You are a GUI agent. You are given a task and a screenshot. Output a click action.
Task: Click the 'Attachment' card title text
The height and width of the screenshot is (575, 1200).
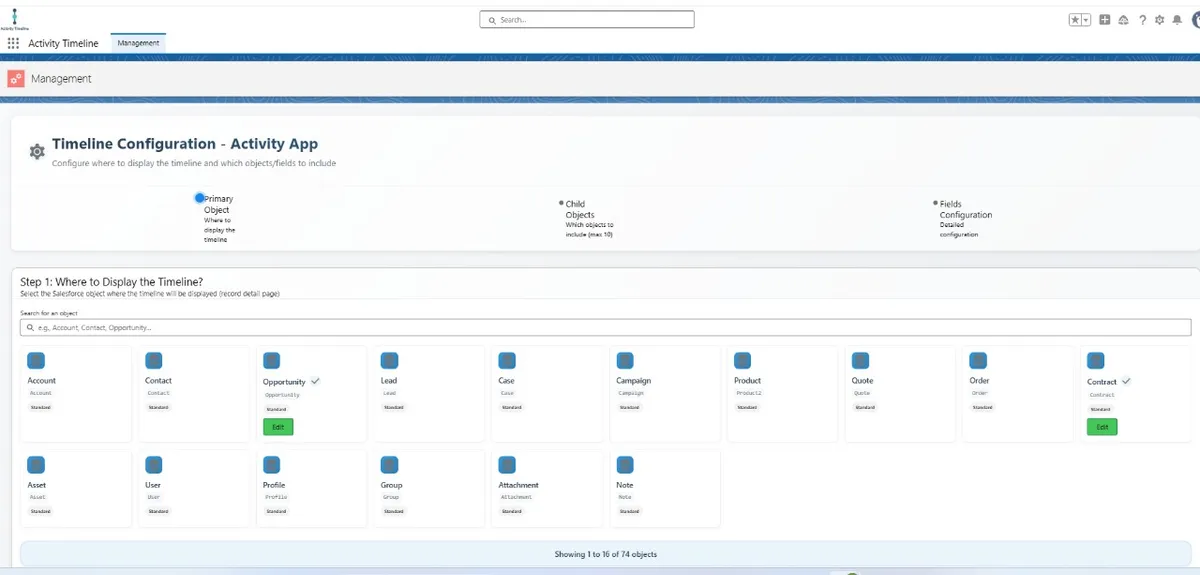pos(519,485)
